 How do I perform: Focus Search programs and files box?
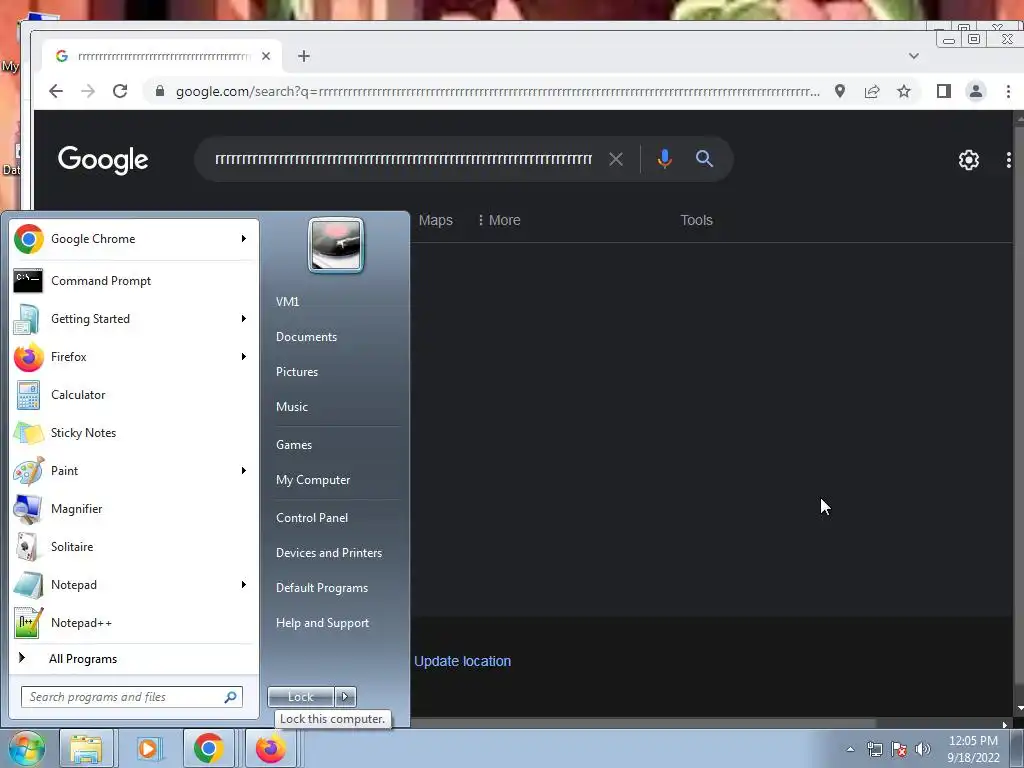pos(132,697)
